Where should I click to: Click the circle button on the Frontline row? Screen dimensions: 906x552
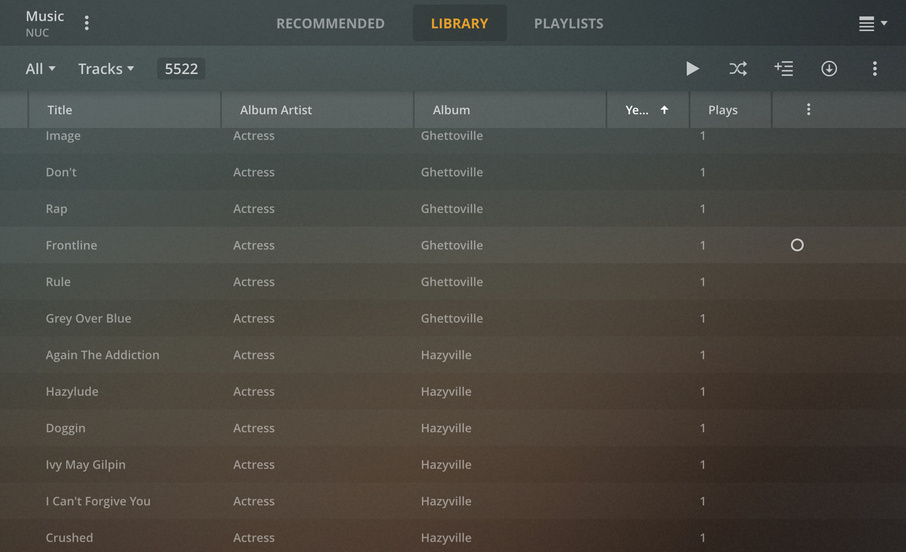(x=797, y=245)
